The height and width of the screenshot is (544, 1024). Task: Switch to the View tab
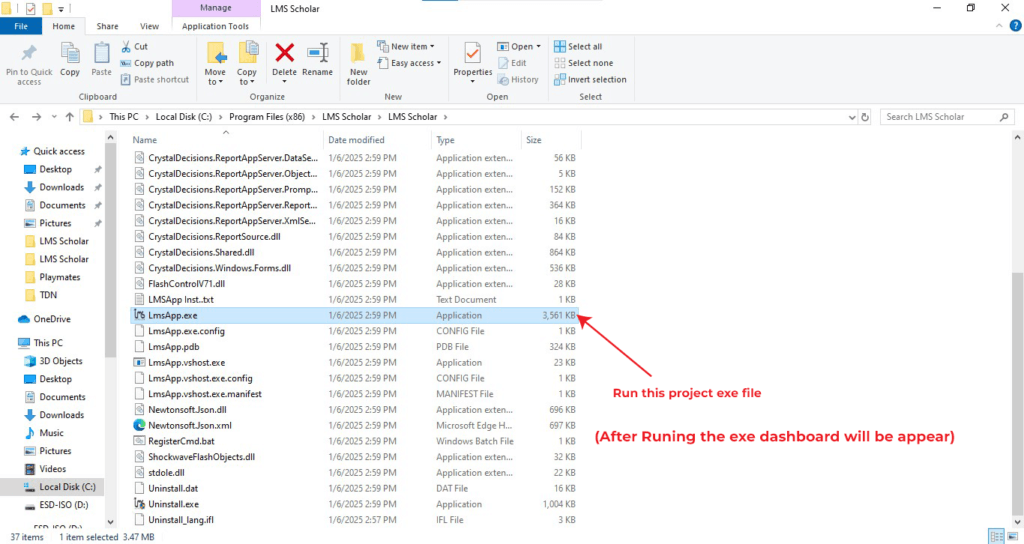coord(149,26)
